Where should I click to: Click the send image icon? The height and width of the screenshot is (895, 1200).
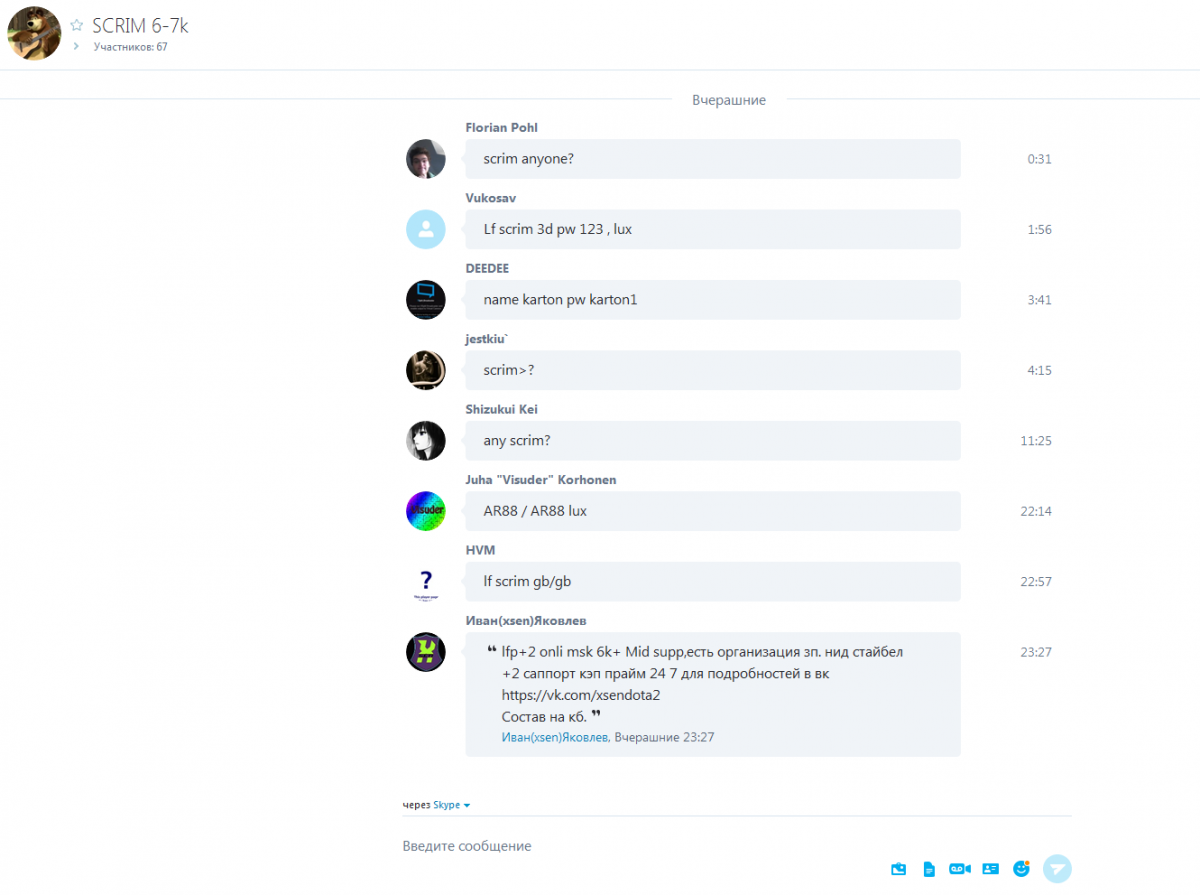pos(898,869)
